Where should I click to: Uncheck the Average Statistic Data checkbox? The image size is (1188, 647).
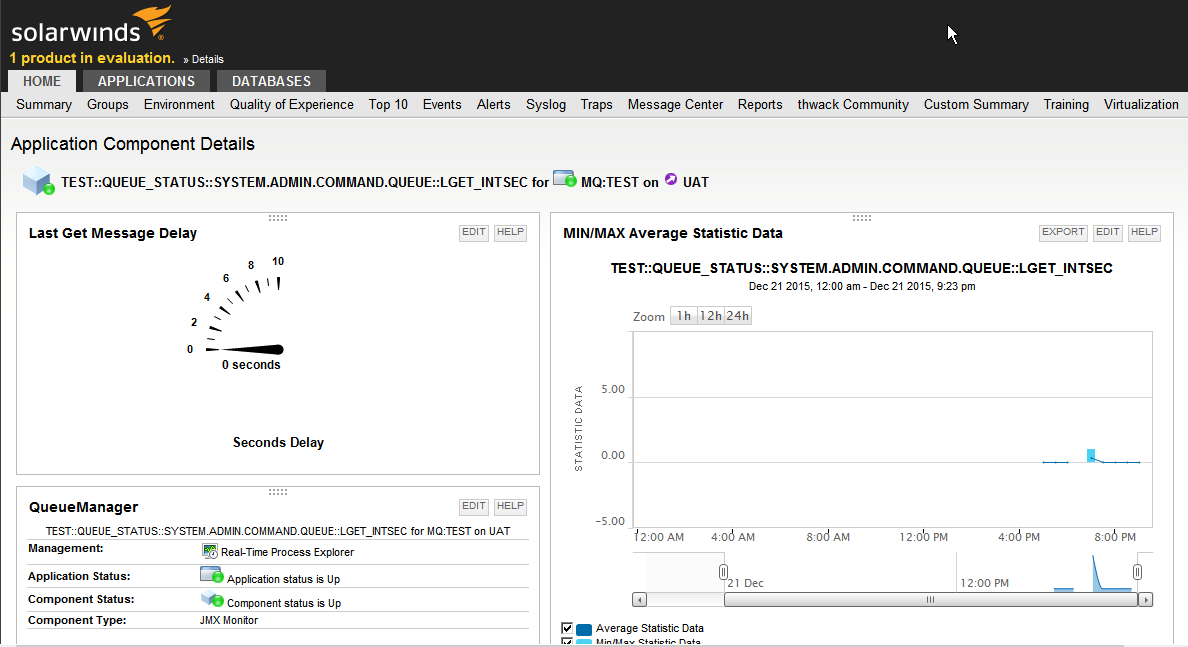(x=567, y=628)
